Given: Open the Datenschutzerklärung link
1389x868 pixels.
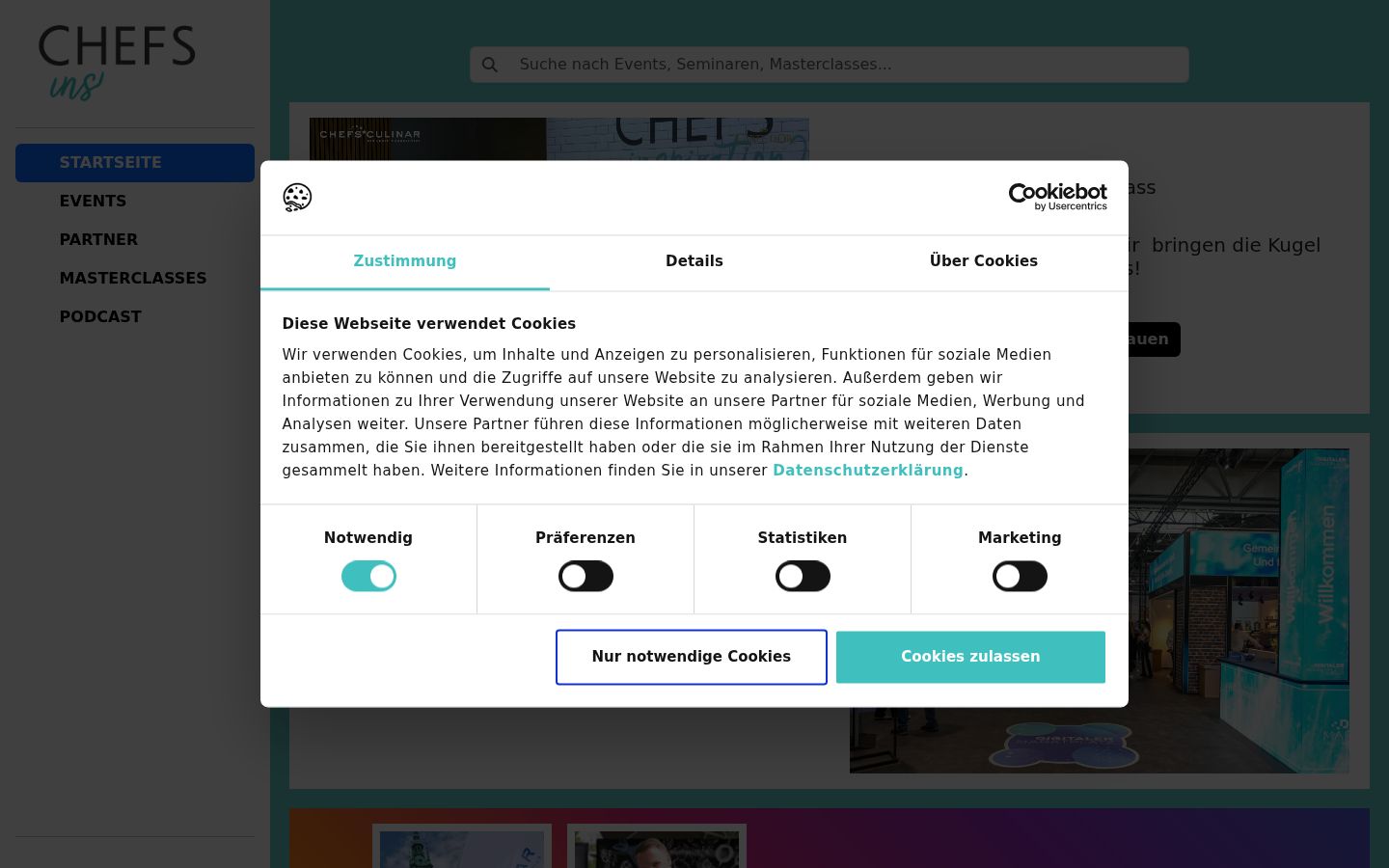Looking at the screenshot, I should pyautogui.click(x=868, y=471).
